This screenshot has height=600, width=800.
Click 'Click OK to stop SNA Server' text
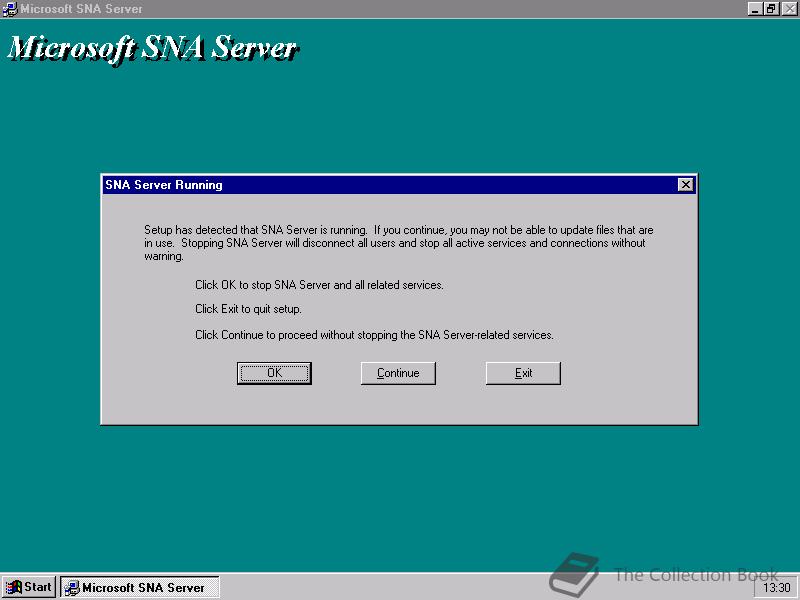click(x=319, y=285)
